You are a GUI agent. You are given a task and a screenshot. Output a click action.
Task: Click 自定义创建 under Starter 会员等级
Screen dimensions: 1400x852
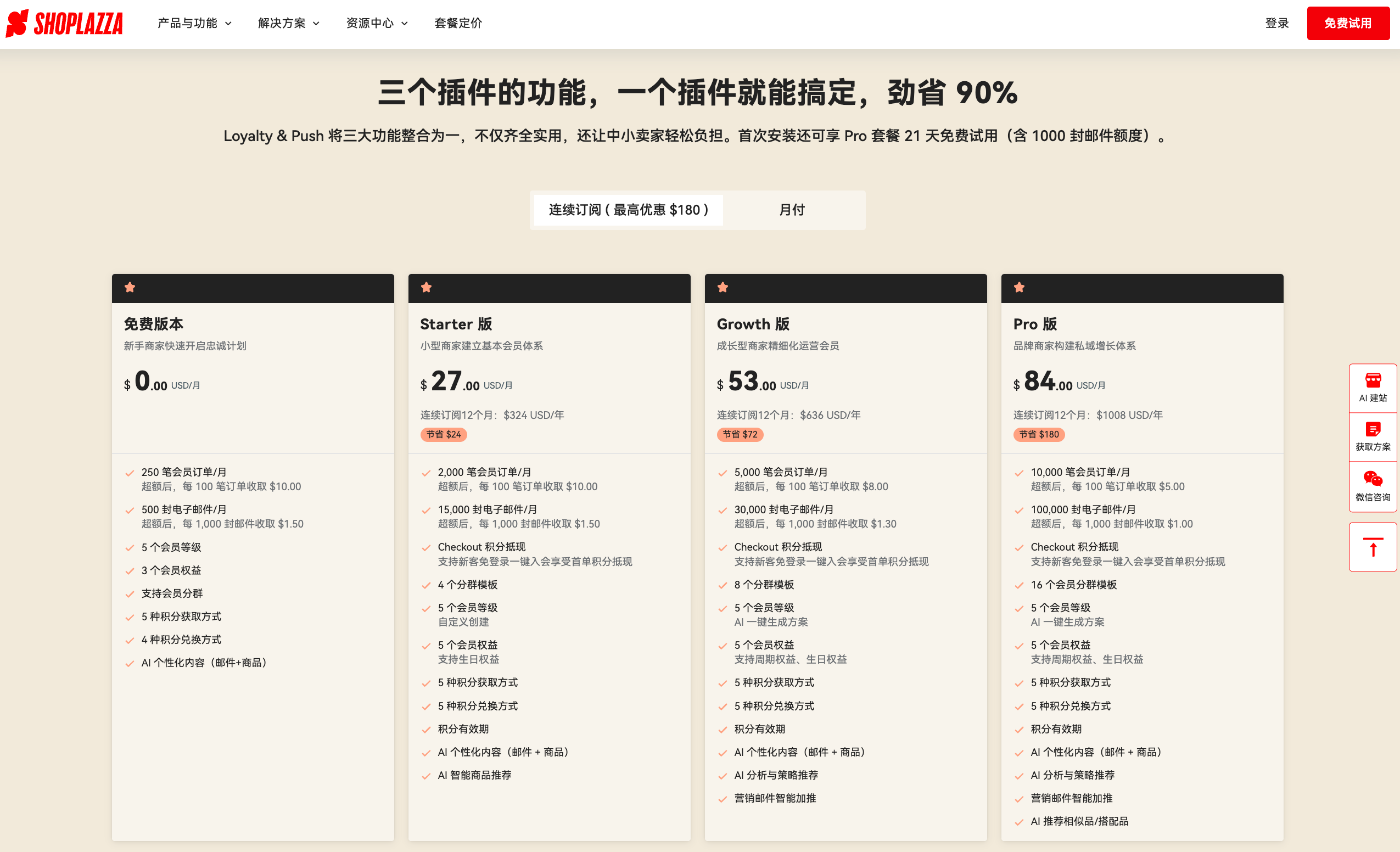463,623
